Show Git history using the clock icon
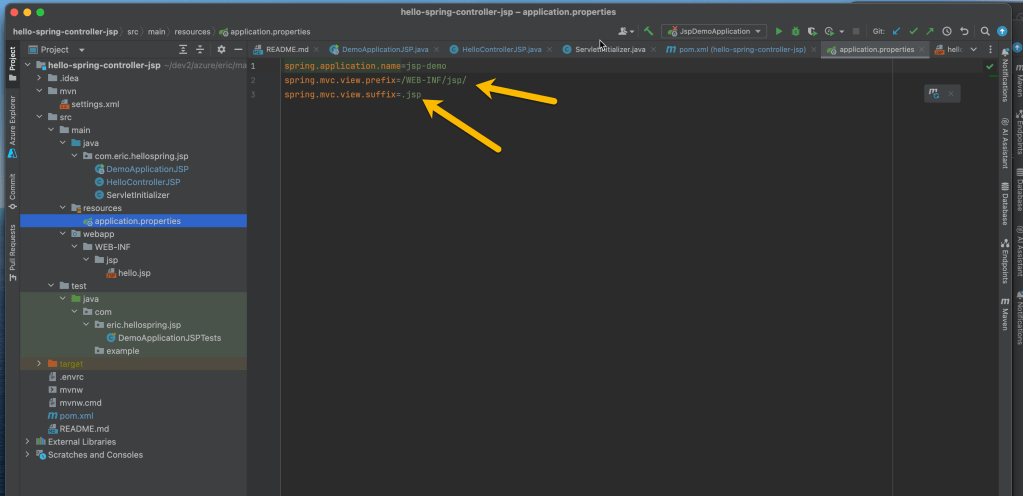This screenshot has width=1023, height=496. [947, 32]
